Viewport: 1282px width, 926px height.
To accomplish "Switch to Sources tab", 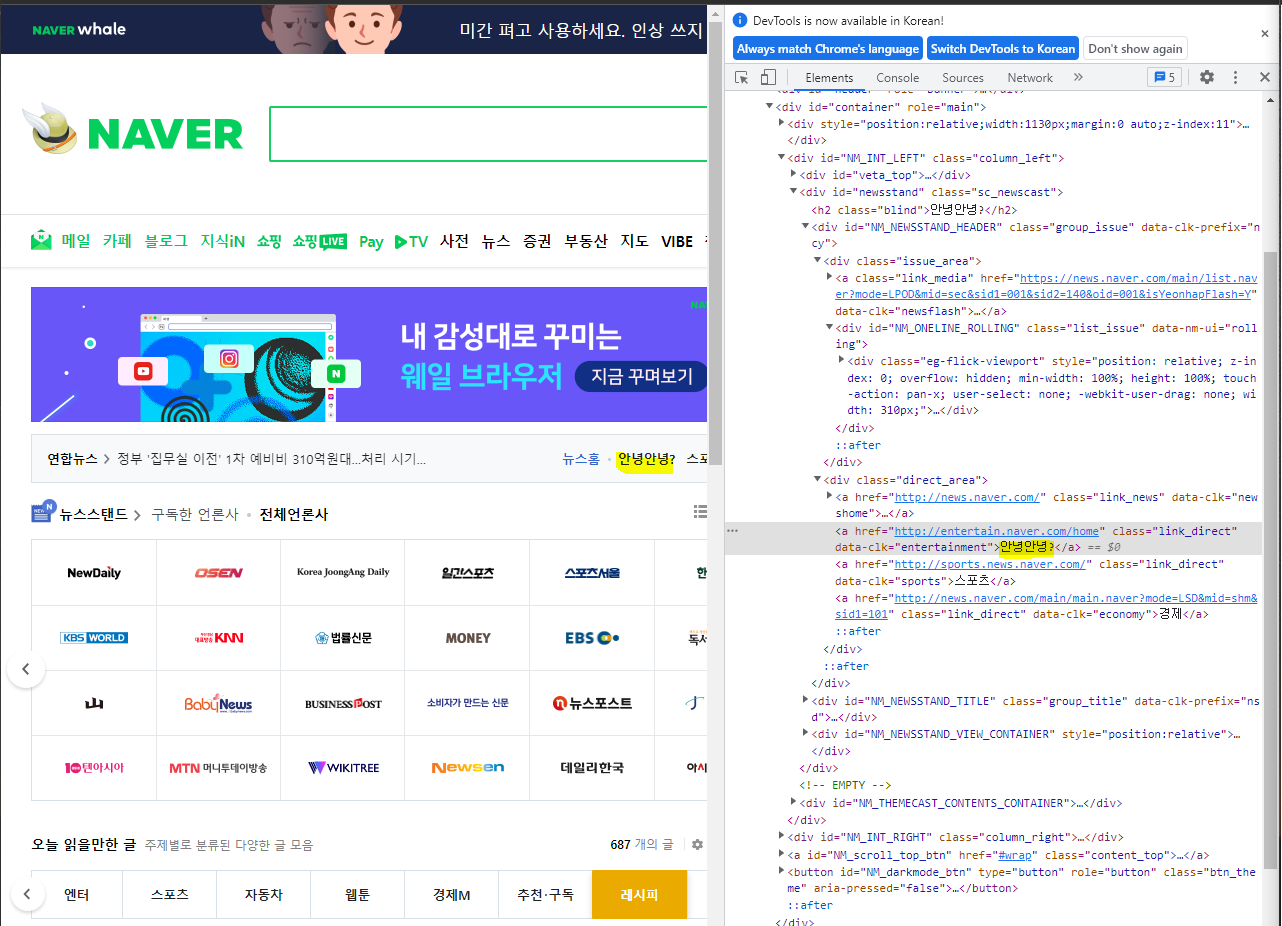I will click(x=963, y=77).
